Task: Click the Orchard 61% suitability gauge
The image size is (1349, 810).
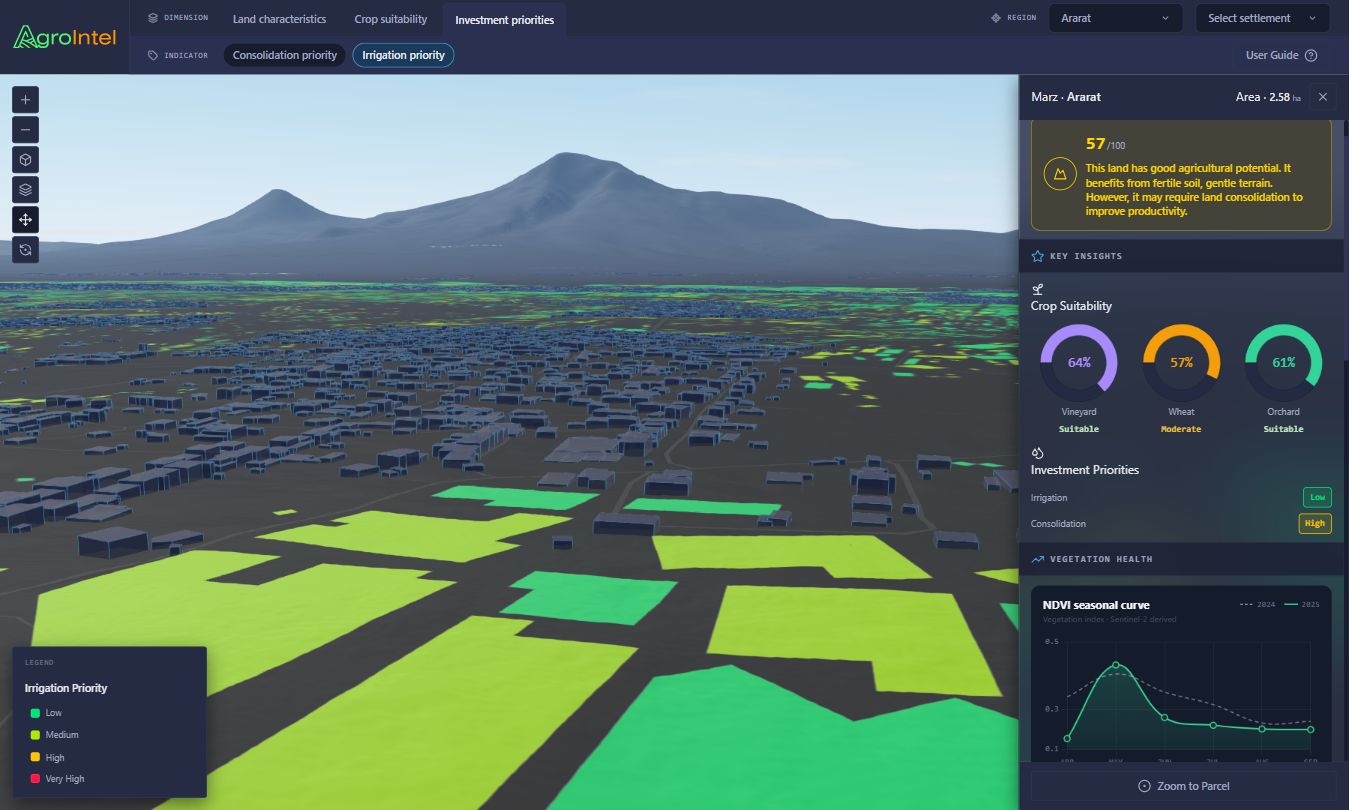Action: point(1283,363)
